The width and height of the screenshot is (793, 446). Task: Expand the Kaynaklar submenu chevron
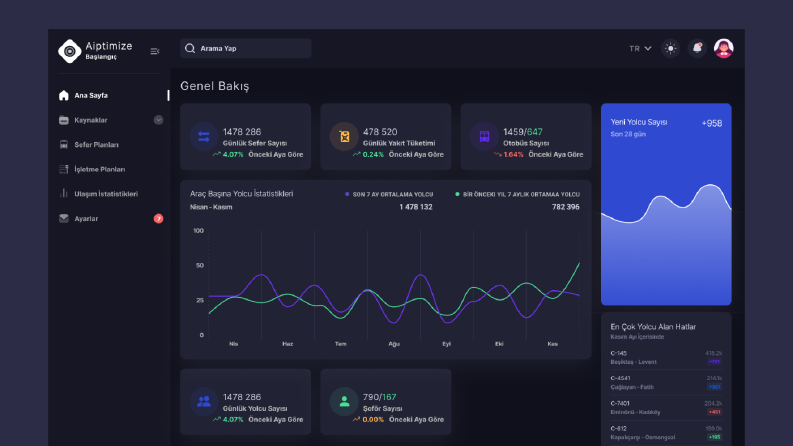pos(158,120)
